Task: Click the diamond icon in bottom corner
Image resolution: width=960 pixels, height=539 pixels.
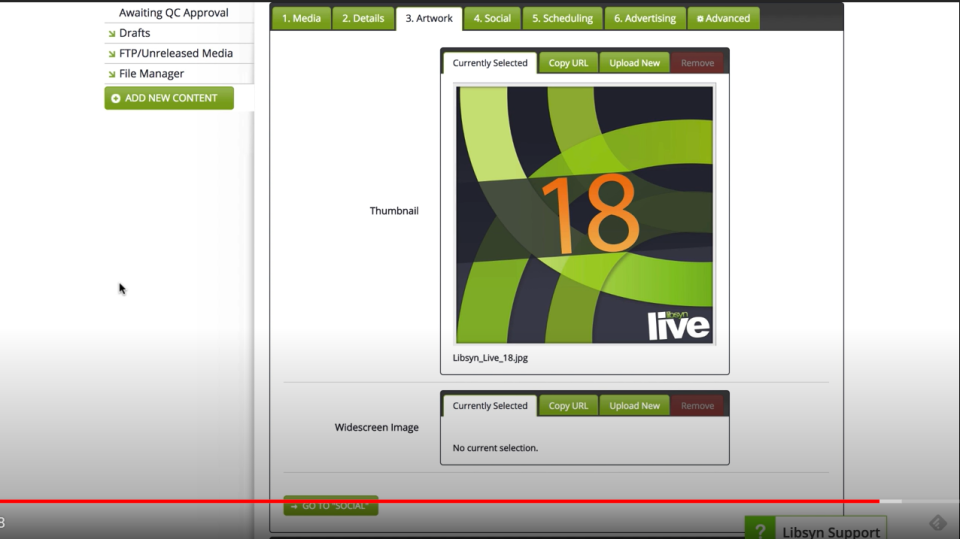Action: [938, 522]
